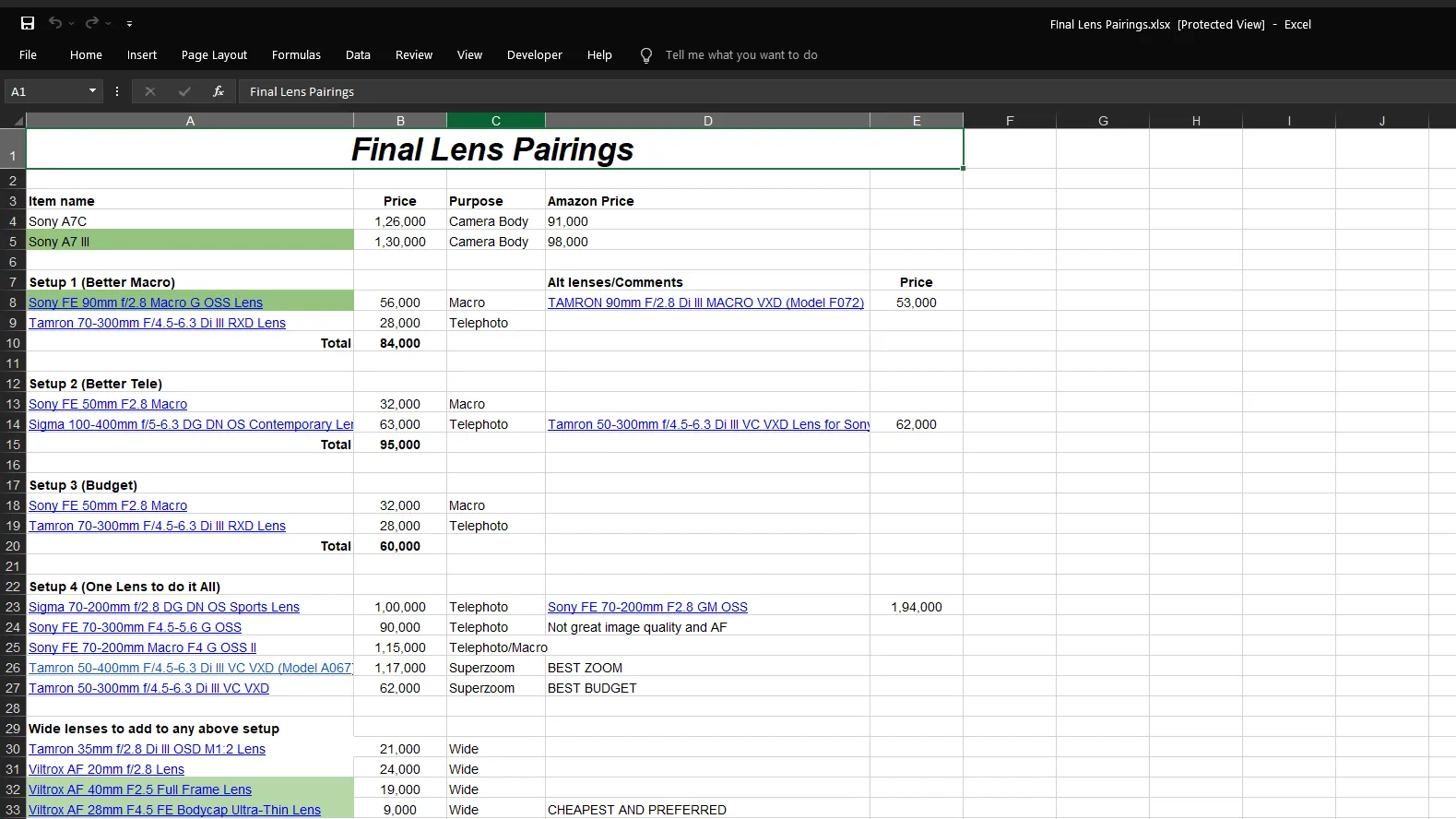1456x819 pixels.
Task: Open the Sony FE 90mm f/2.8 Macro link
Action: [146, 303]
